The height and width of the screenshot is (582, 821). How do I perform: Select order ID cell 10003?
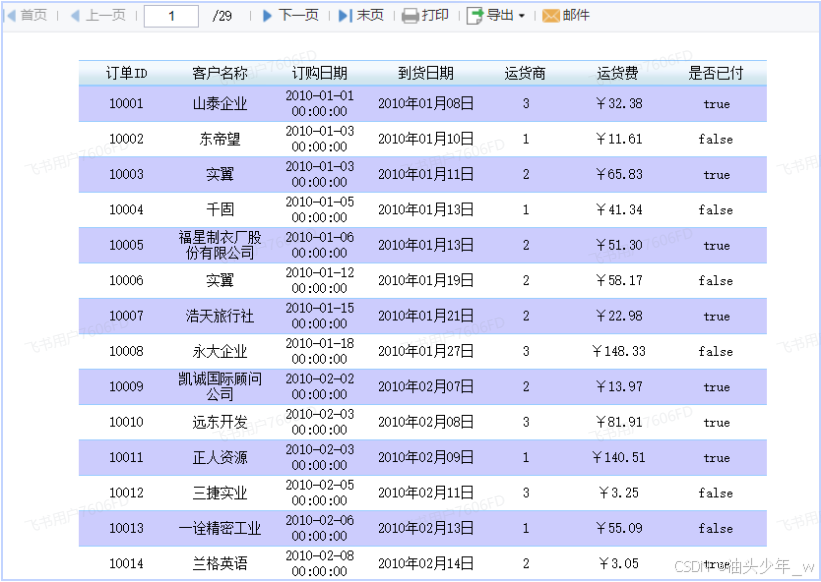pos(126,174)
